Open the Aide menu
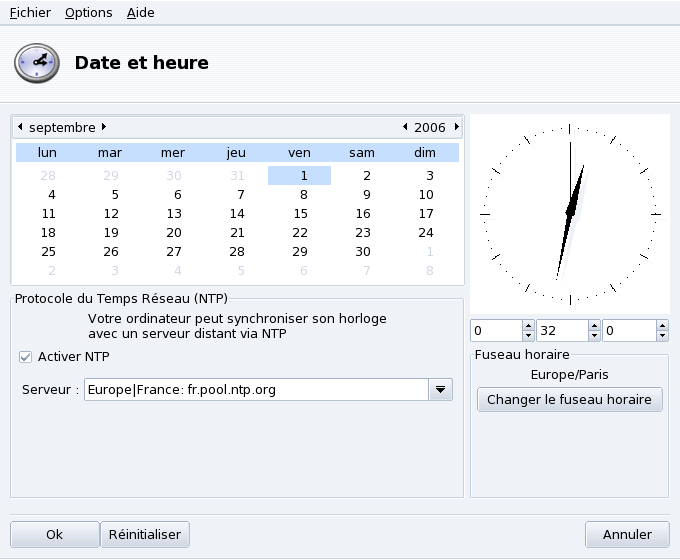 pos(141,13)
